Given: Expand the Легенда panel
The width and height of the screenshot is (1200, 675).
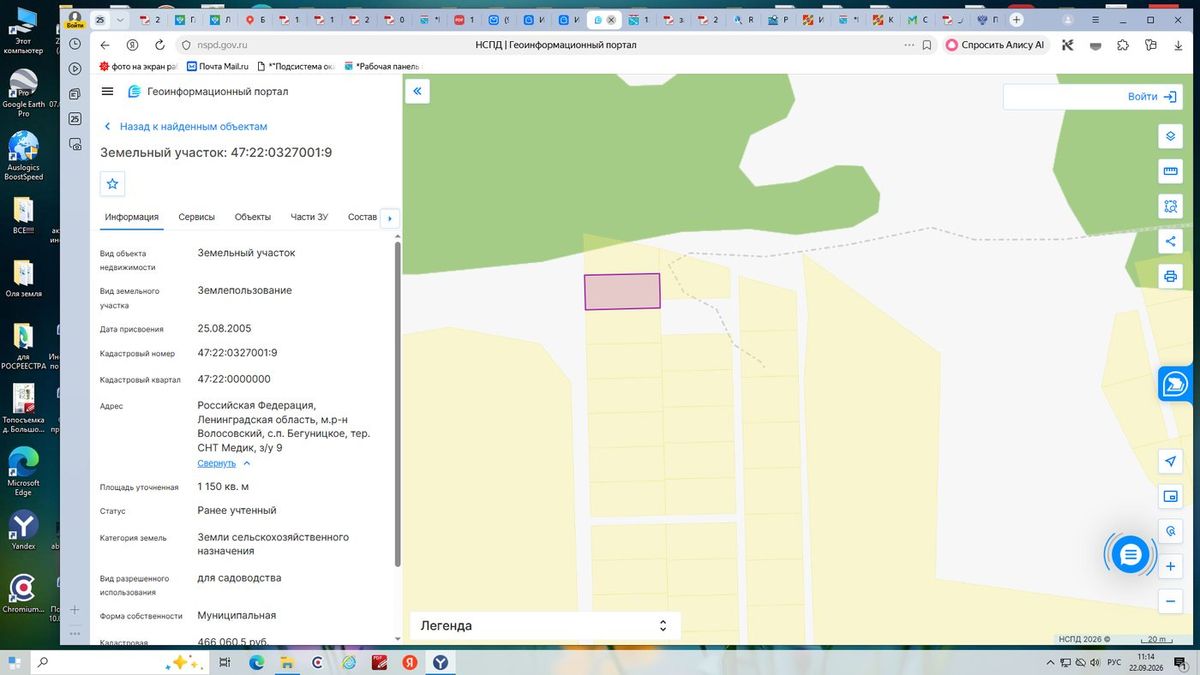Looking at the screenshot, I should pyautogui.click(x=545, y=626).
